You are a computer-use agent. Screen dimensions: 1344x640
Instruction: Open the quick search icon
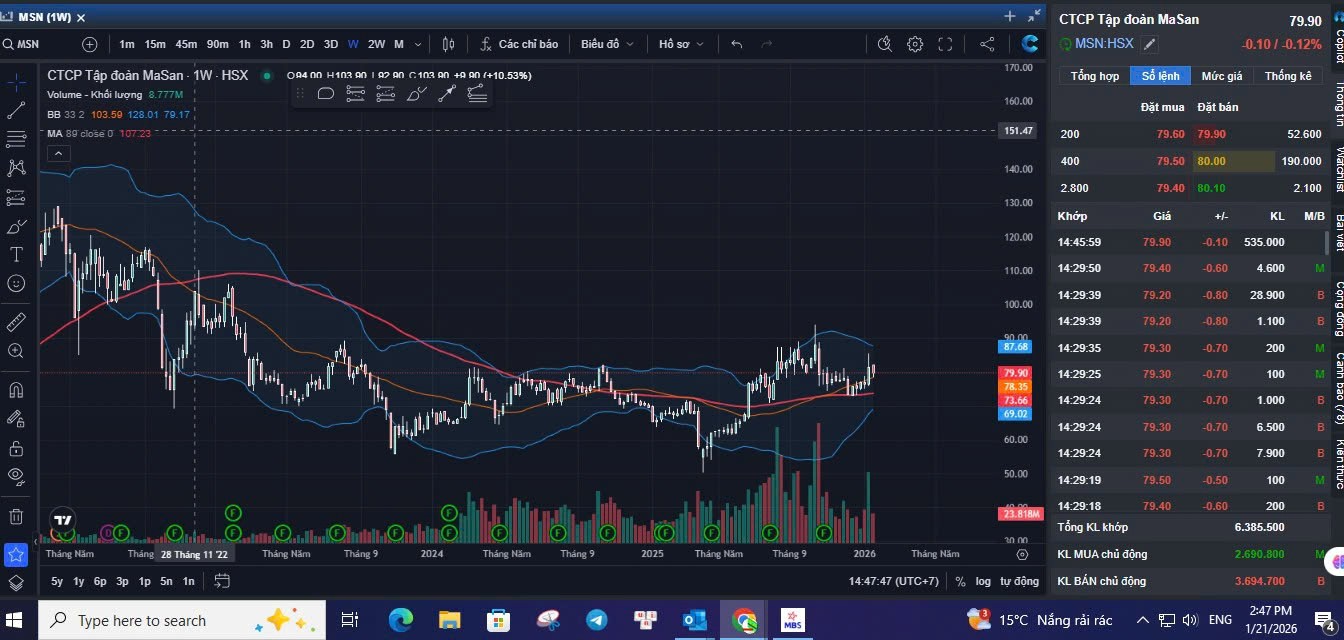click(885, 44)
